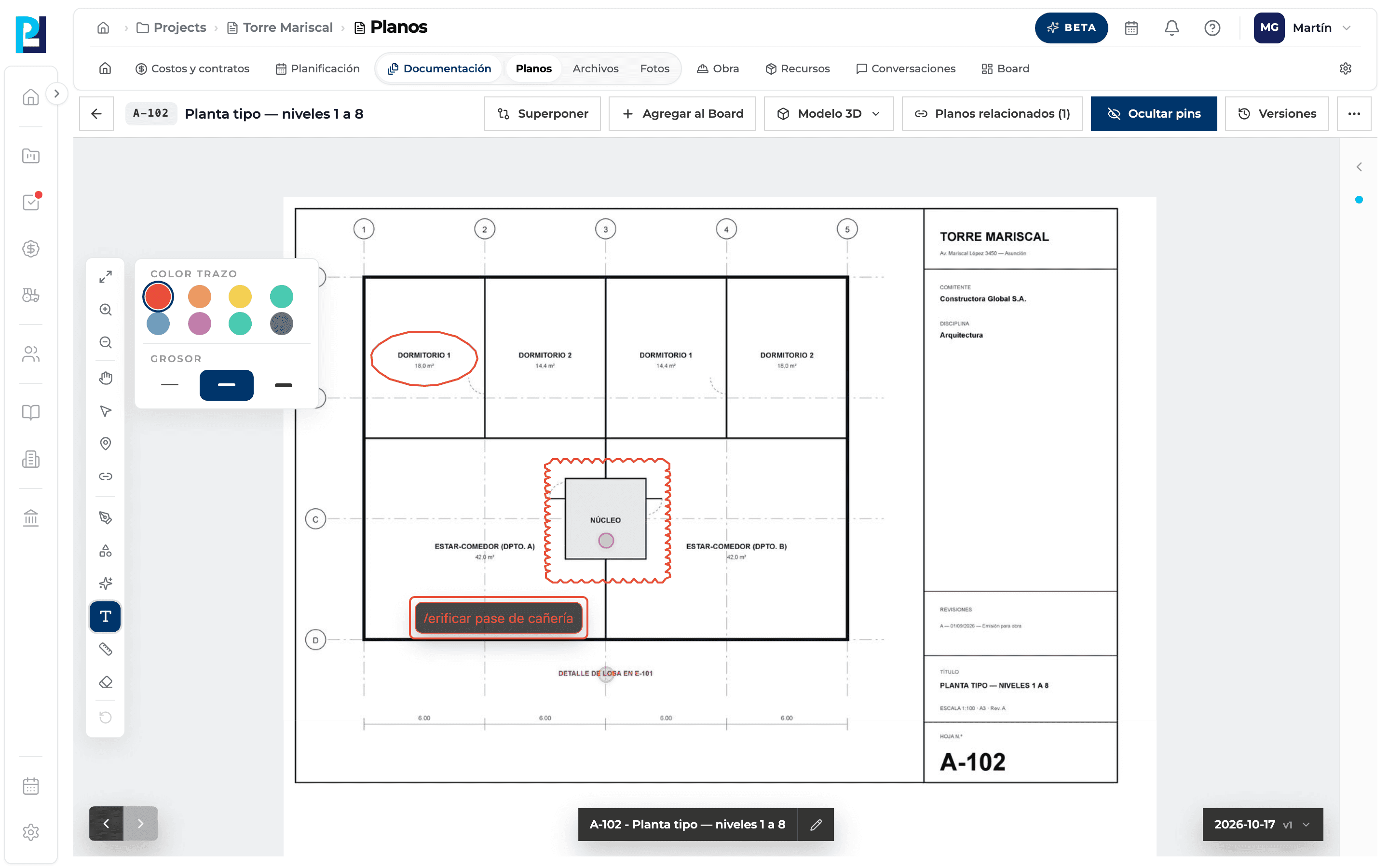
Task: Select the pointer selection tool
Action: coord(105,410)
